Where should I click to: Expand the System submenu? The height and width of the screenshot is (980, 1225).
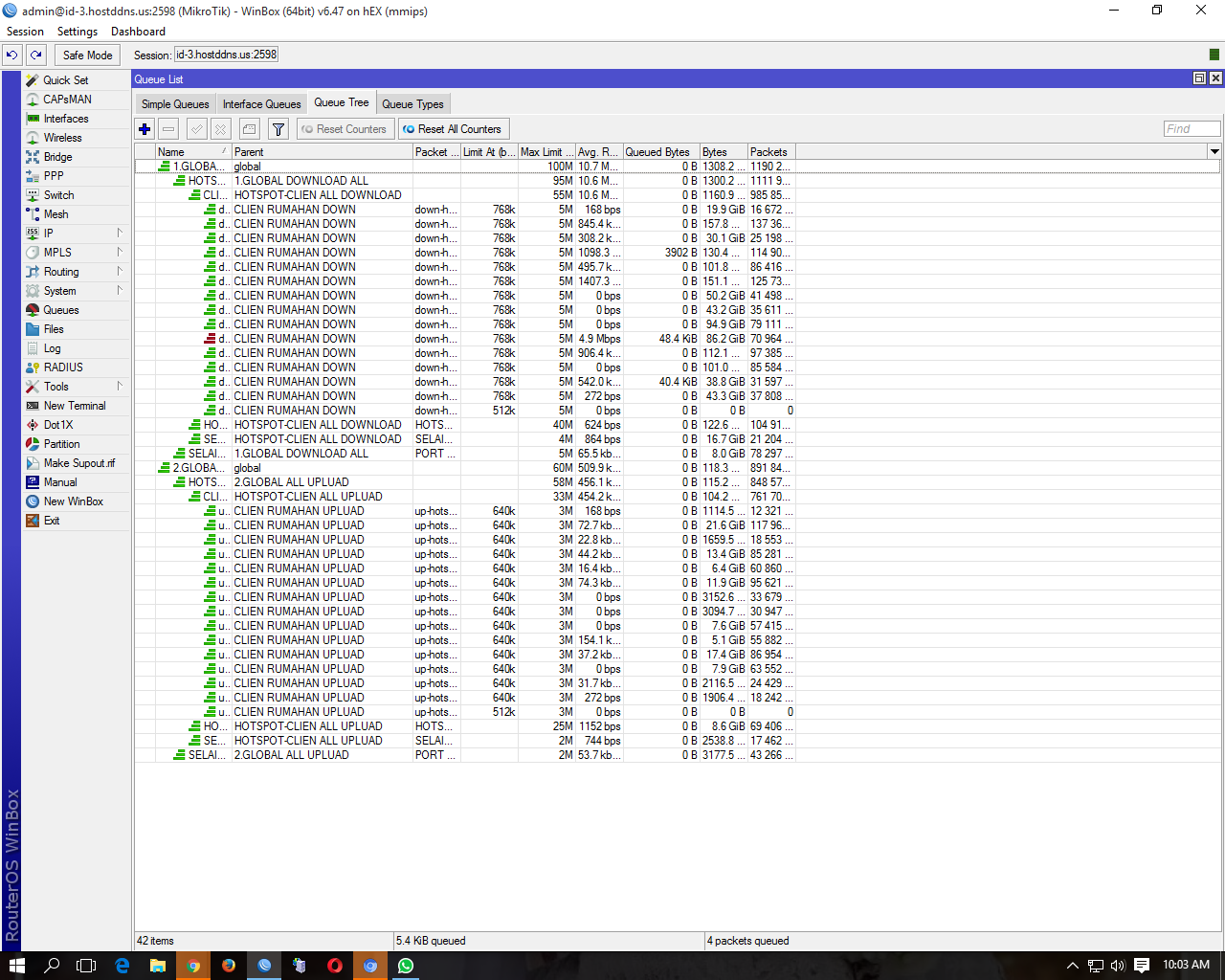75,291
